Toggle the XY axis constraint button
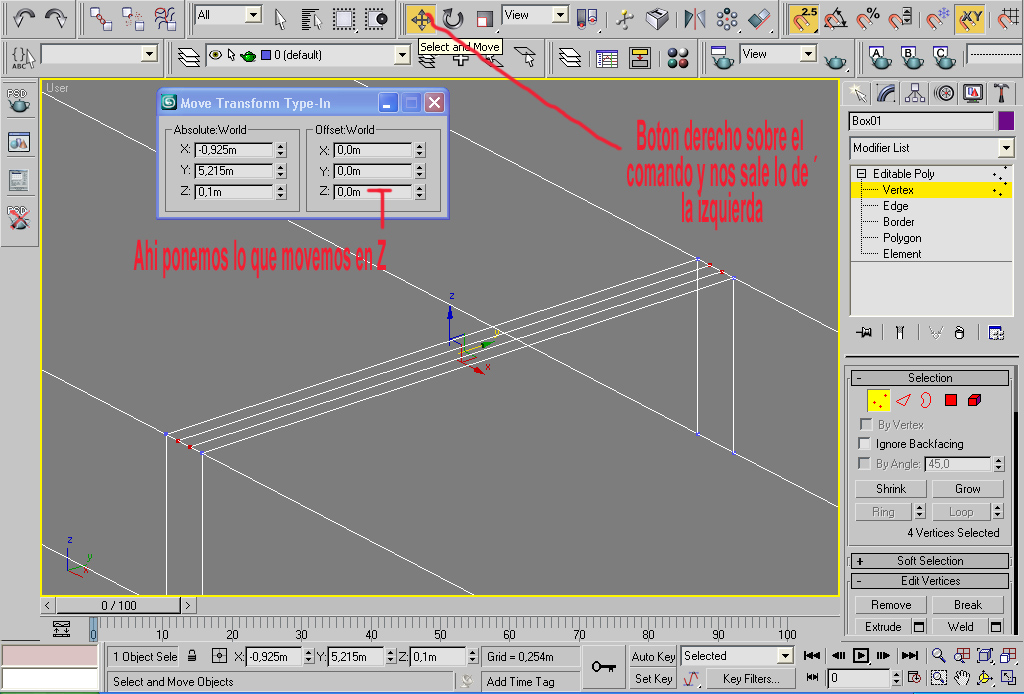This screenshot has height=694, width=1024. click(970, 18)
